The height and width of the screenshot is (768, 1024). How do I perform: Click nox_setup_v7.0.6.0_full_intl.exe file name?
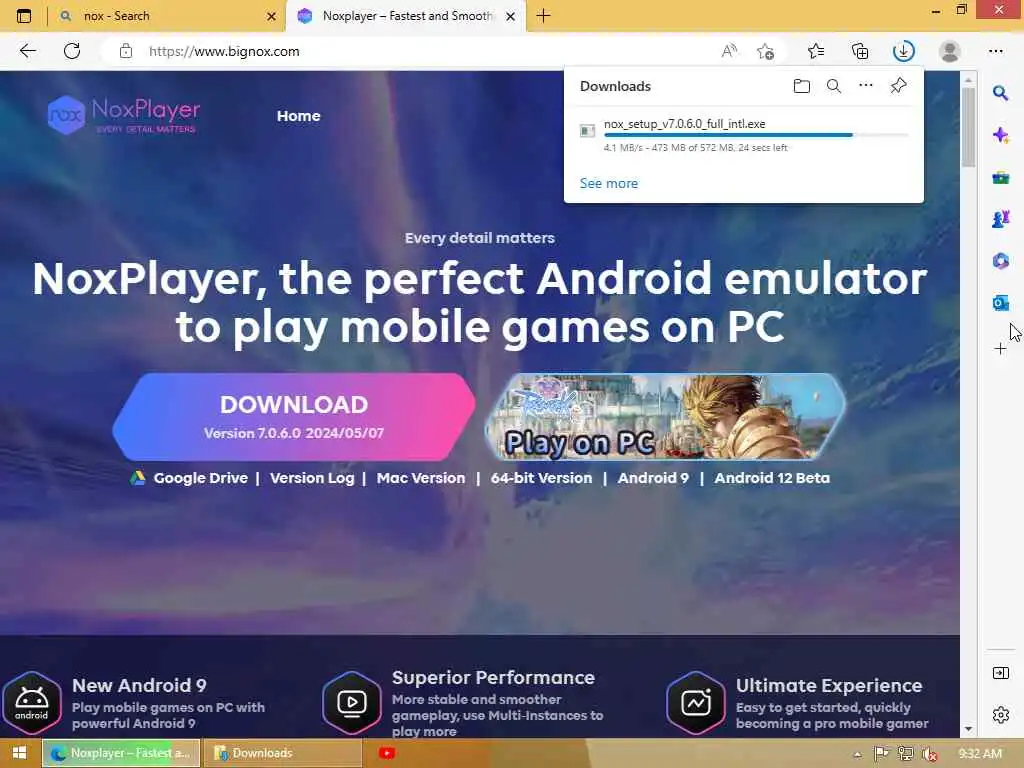coord(684,123)
